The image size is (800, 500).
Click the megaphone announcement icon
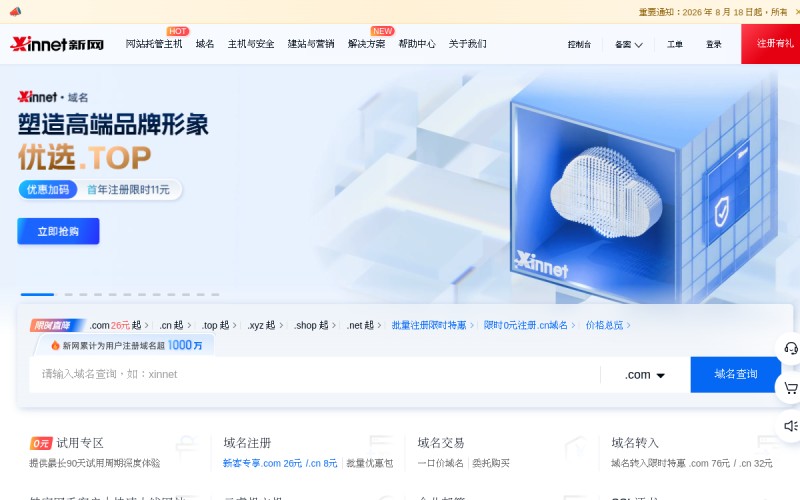click(x=15, y=11)
